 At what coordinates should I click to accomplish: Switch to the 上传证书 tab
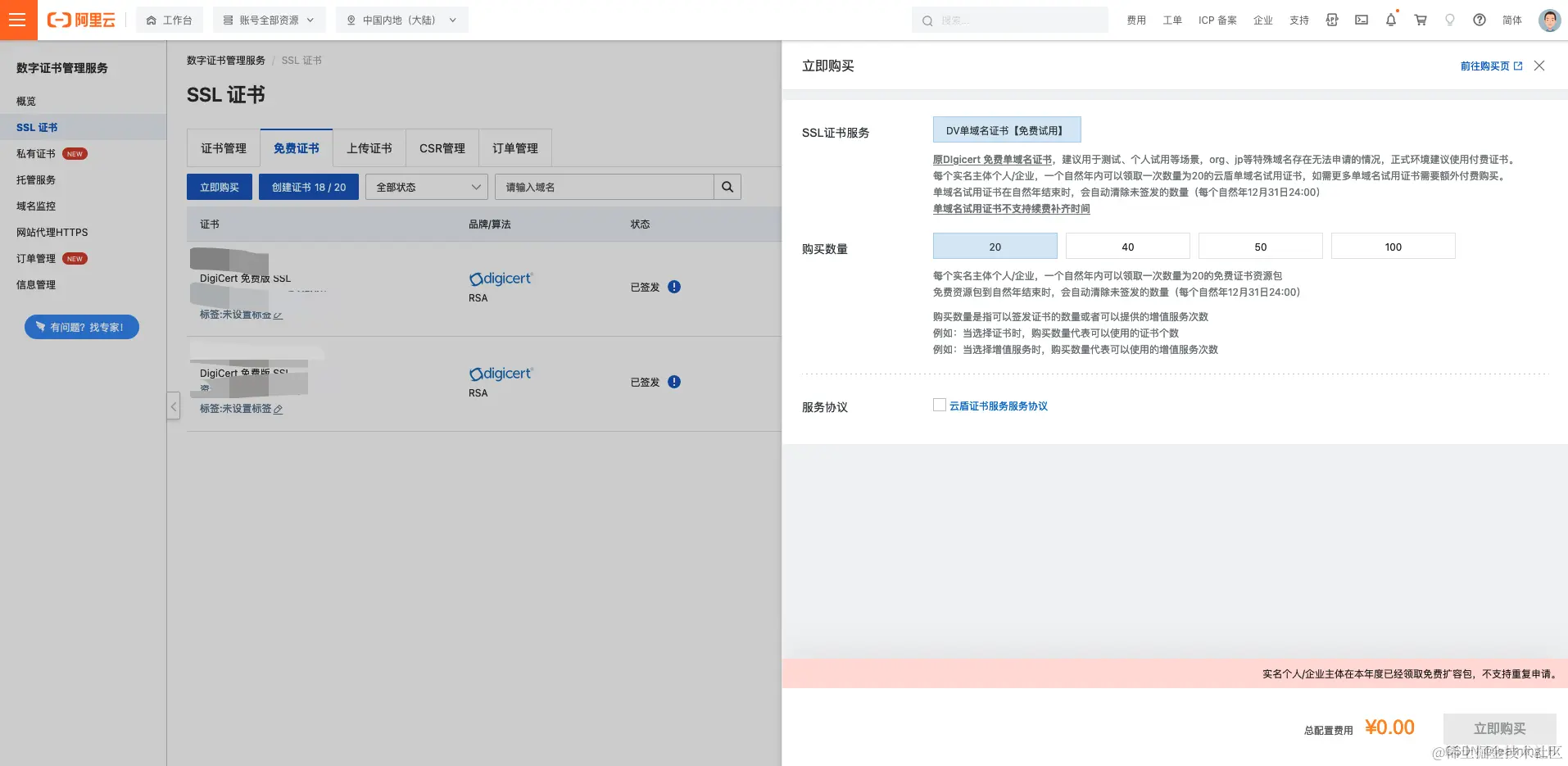click(x=369, y=148)
